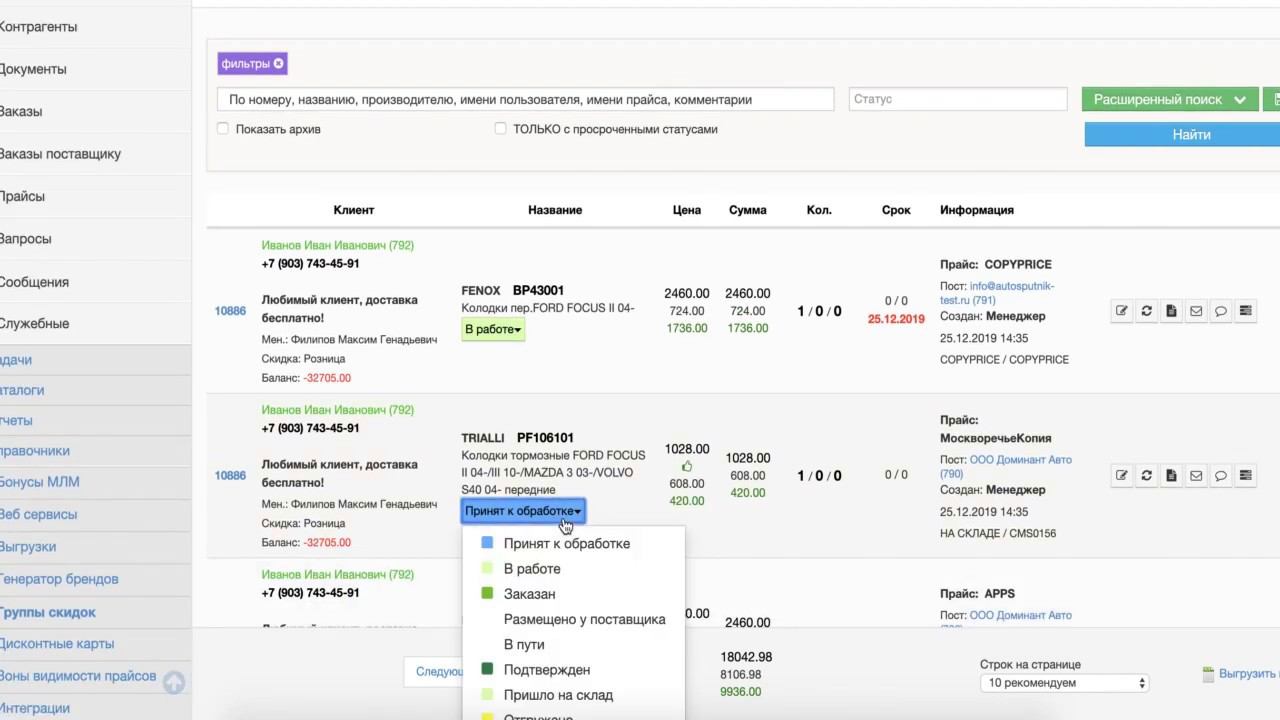Open Группы скидок sidebar link
Screen dimensions: 1280x720
point(47,612)
